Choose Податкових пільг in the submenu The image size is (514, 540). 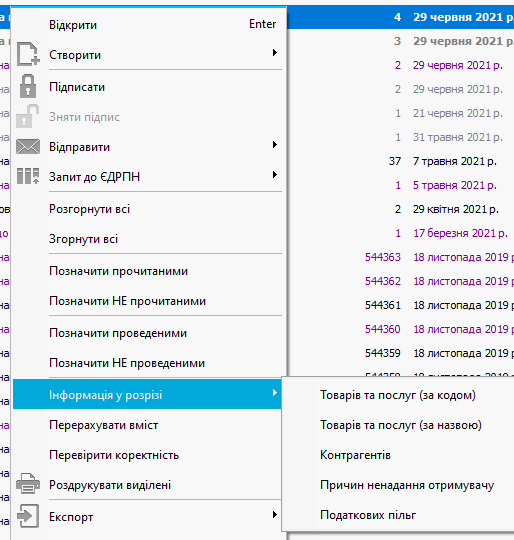[399, 515]
